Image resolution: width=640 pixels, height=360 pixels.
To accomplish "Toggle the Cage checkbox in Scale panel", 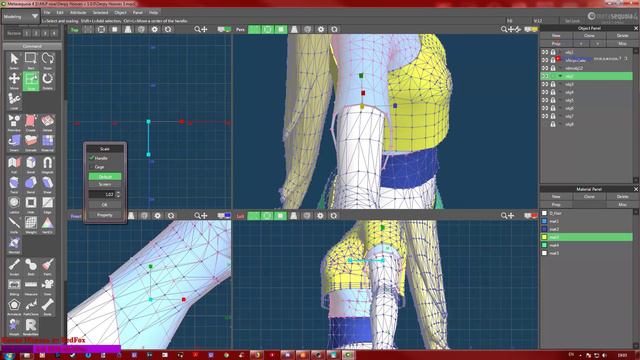I will pyautogui.click(x=92, y=167).
